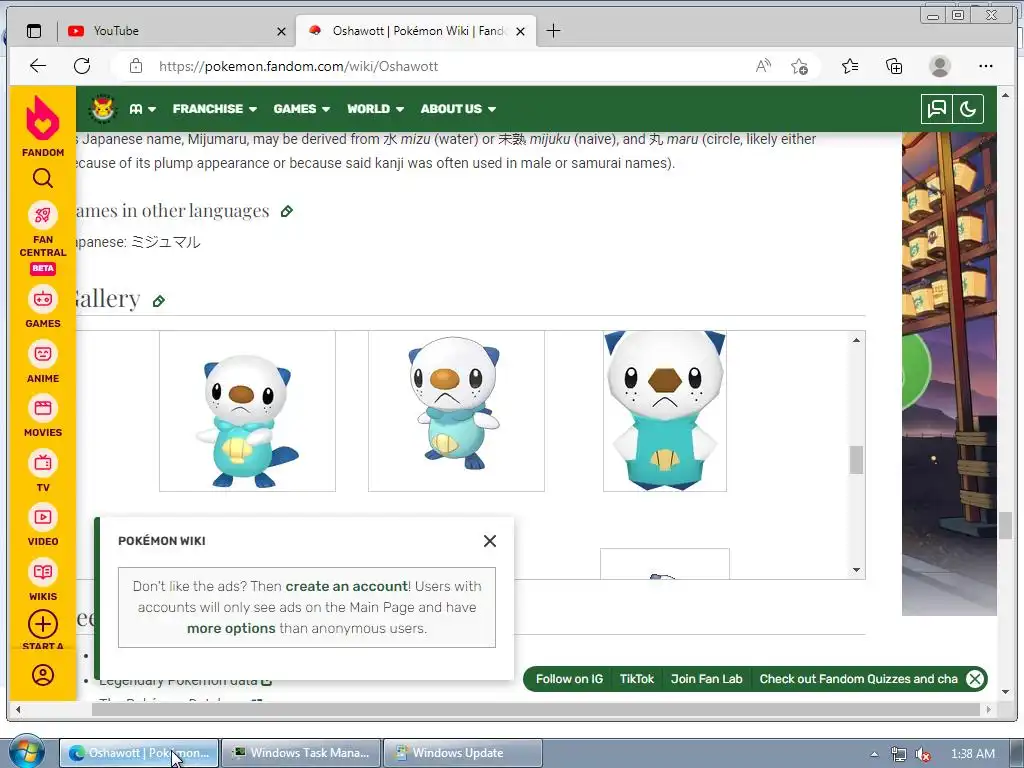Screen dimensions: 1024x768
Task: Open Fandom search magnifier icon
Action: point(43,178)
